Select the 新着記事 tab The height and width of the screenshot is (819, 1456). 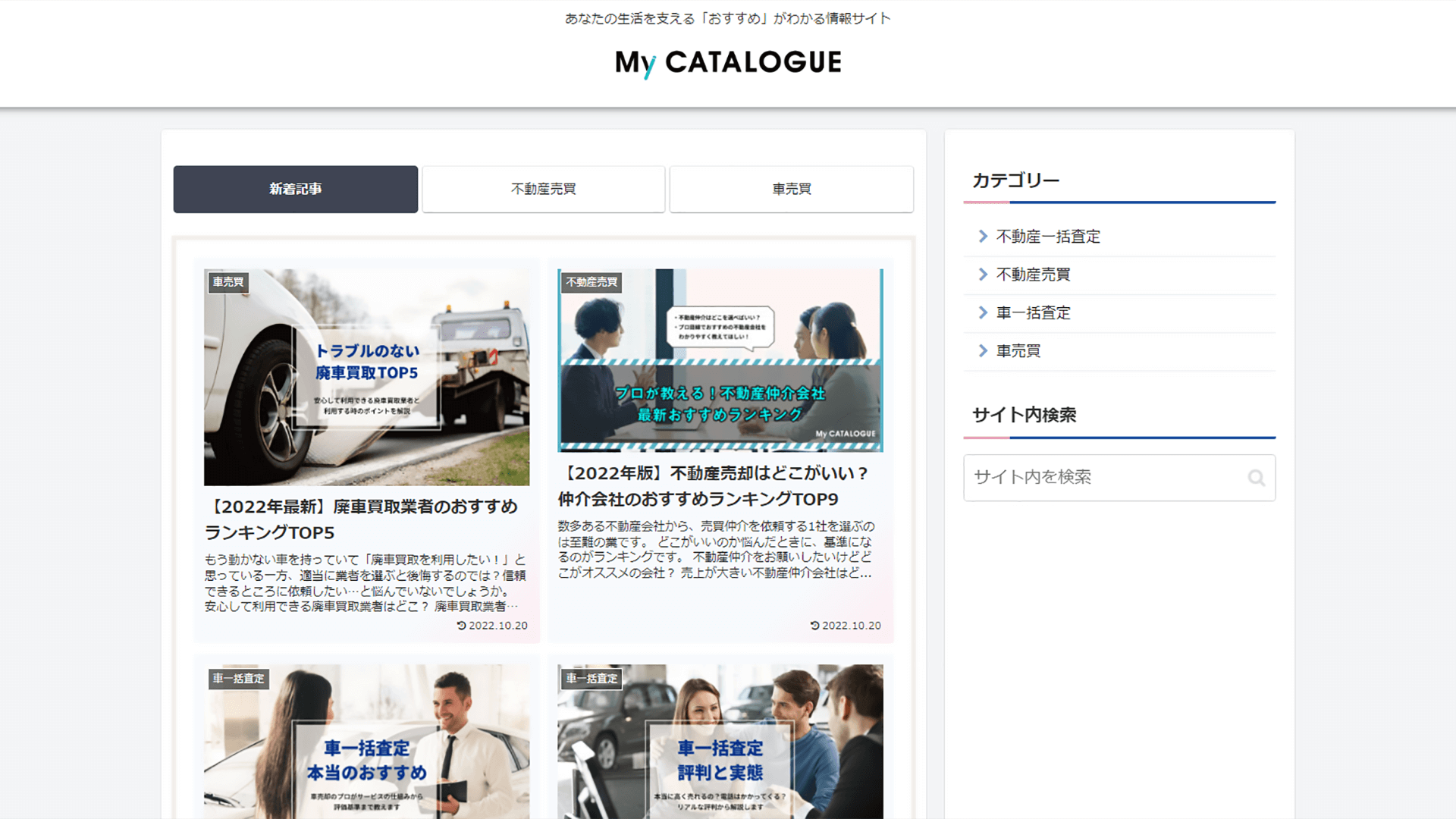[x=296, y=189]
